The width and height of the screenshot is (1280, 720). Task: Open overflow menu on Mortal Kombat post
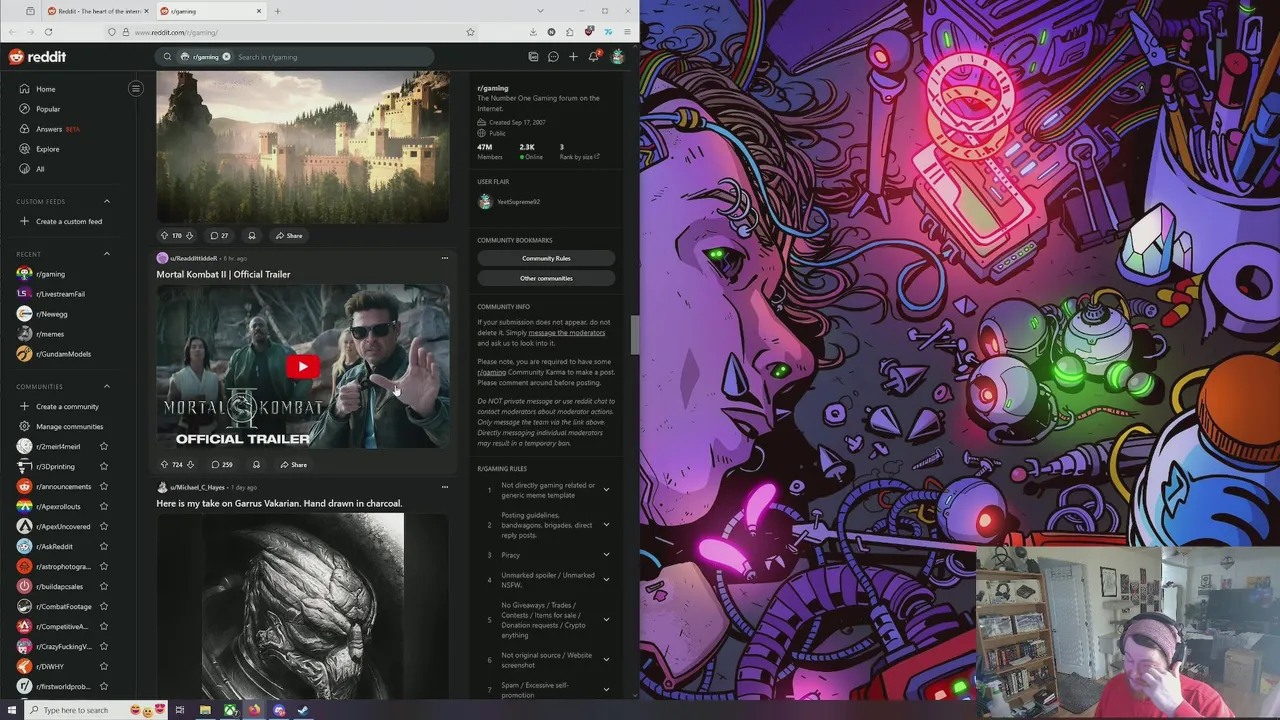(445, 258)
